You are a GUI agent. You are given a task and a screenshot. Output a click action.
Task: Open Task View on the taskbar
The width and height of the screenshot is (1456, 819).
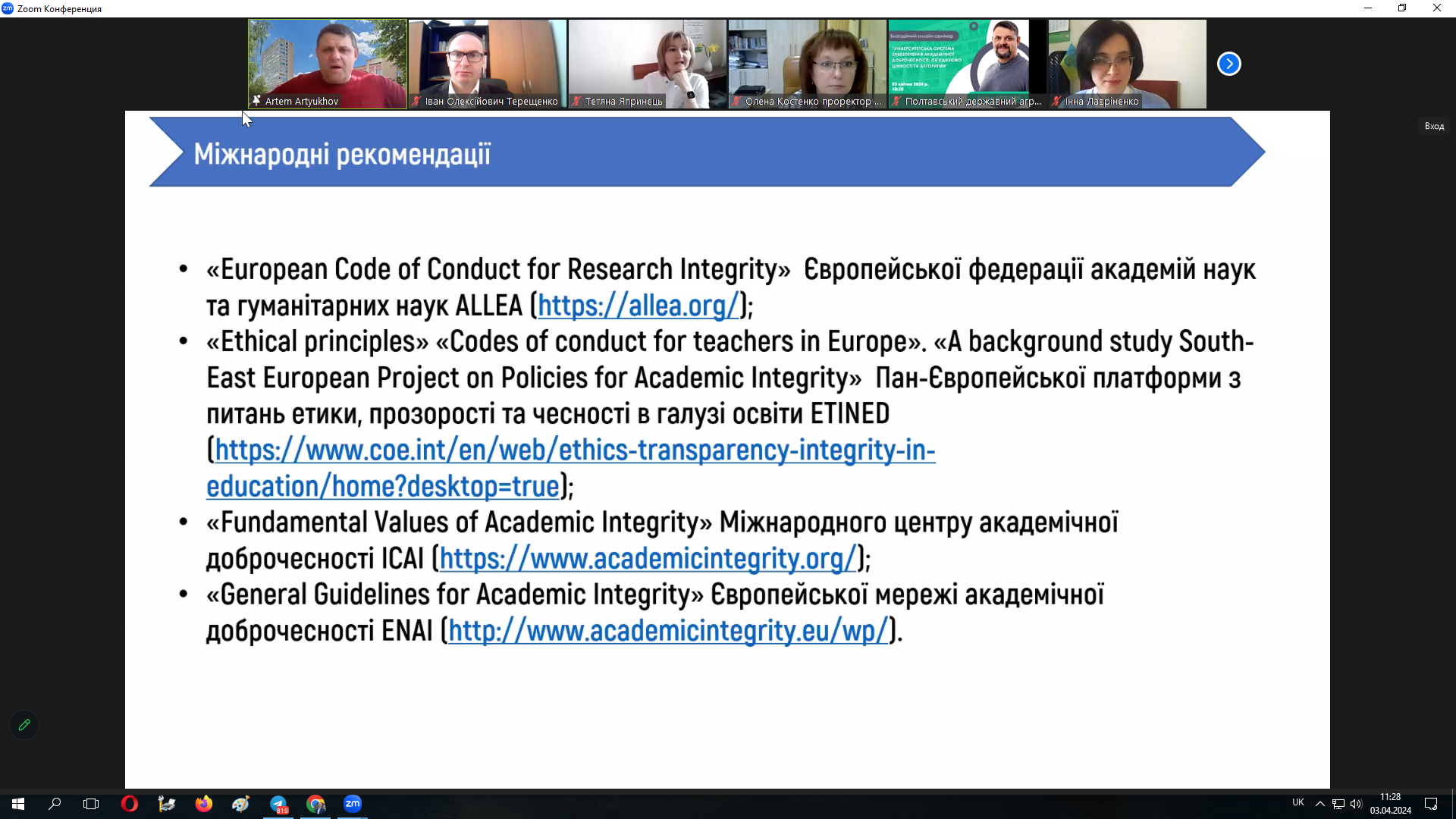click(x=91, y=804)
